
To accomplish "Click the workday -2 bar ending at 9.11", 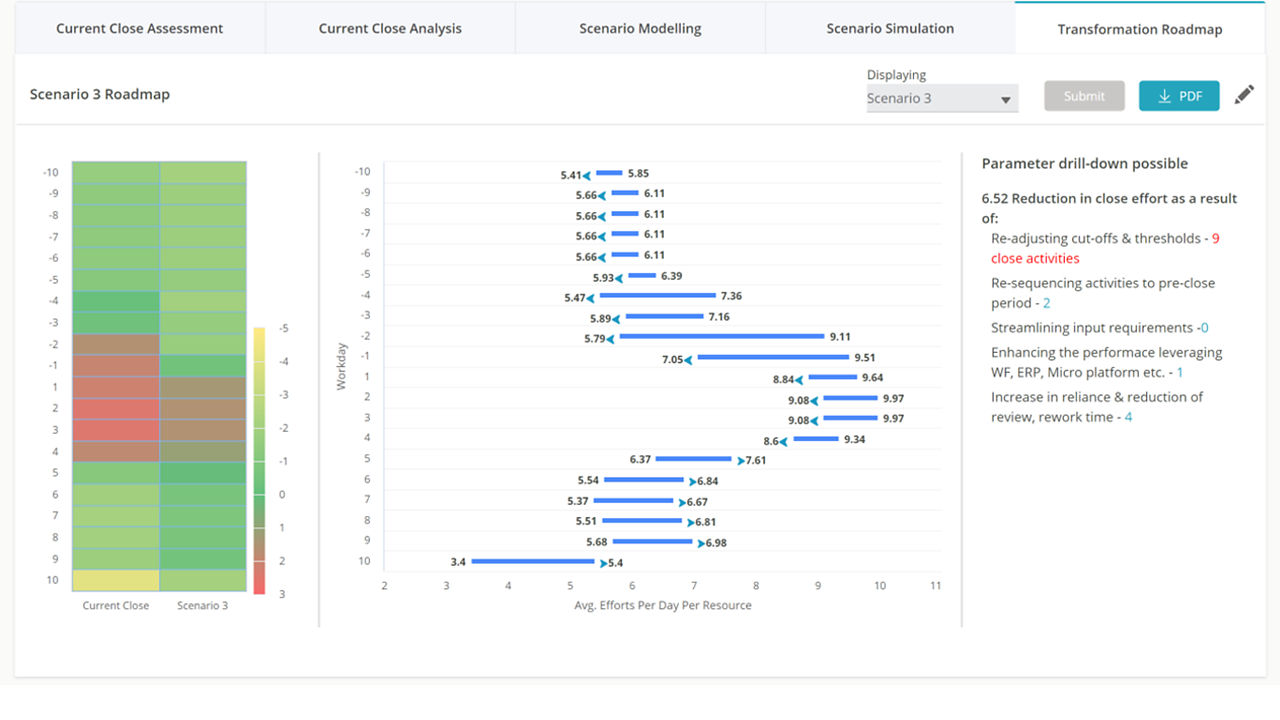I will (x=721, y=337).
